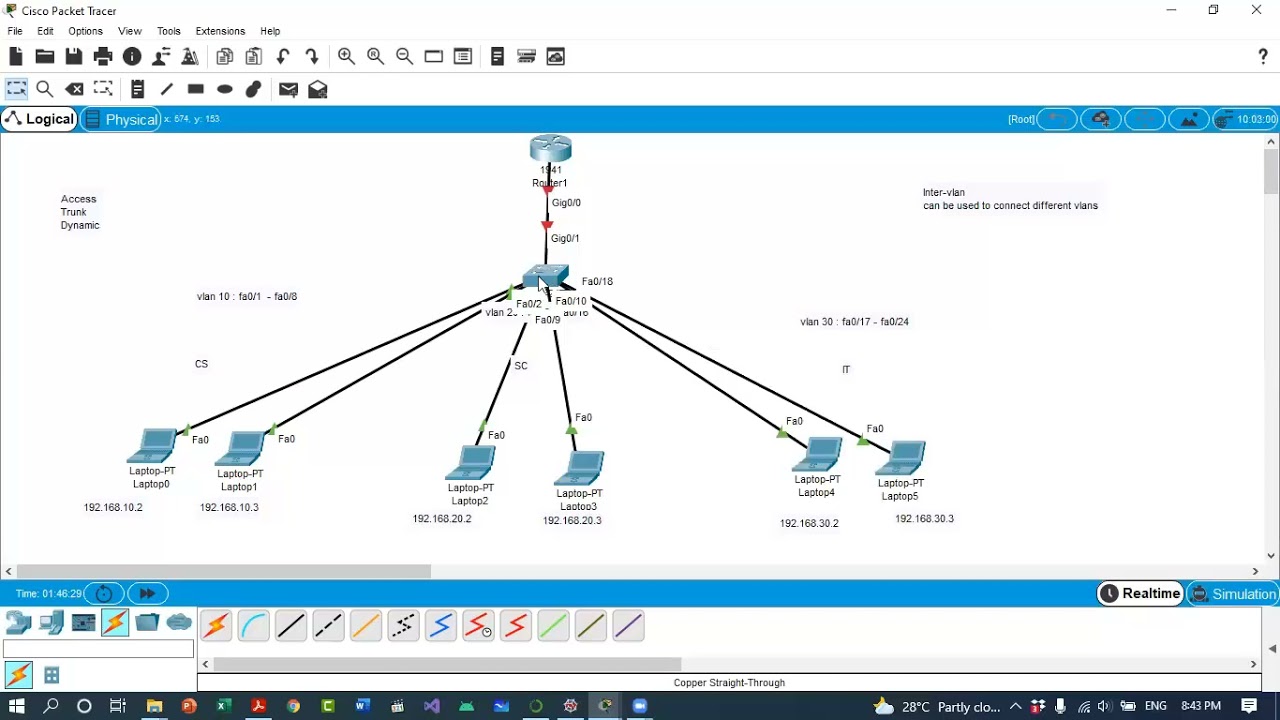Open the View menu
This screenshot has height=720, width=1280.
(x=130, y=31)
